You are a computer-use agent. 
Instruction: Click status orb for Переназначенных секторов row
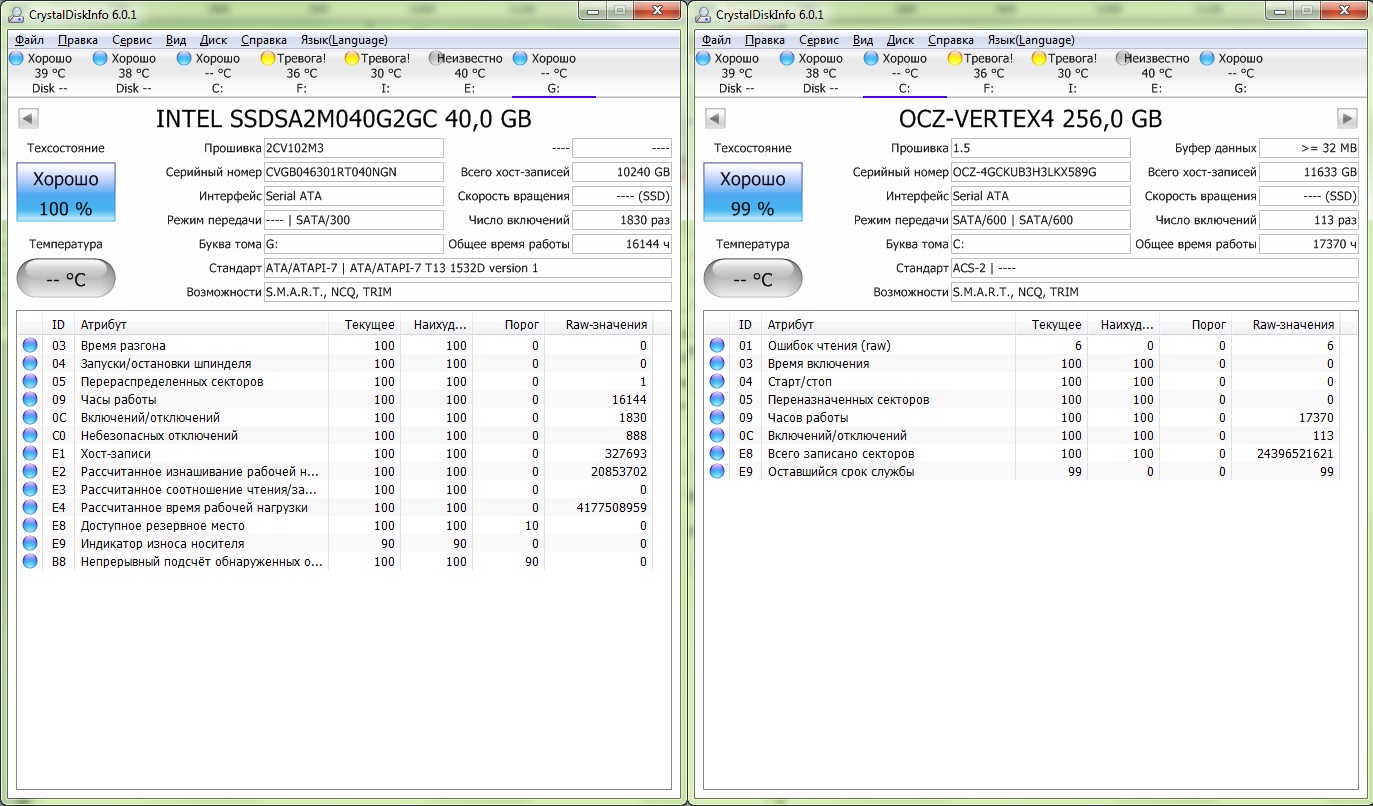point(717,400)
